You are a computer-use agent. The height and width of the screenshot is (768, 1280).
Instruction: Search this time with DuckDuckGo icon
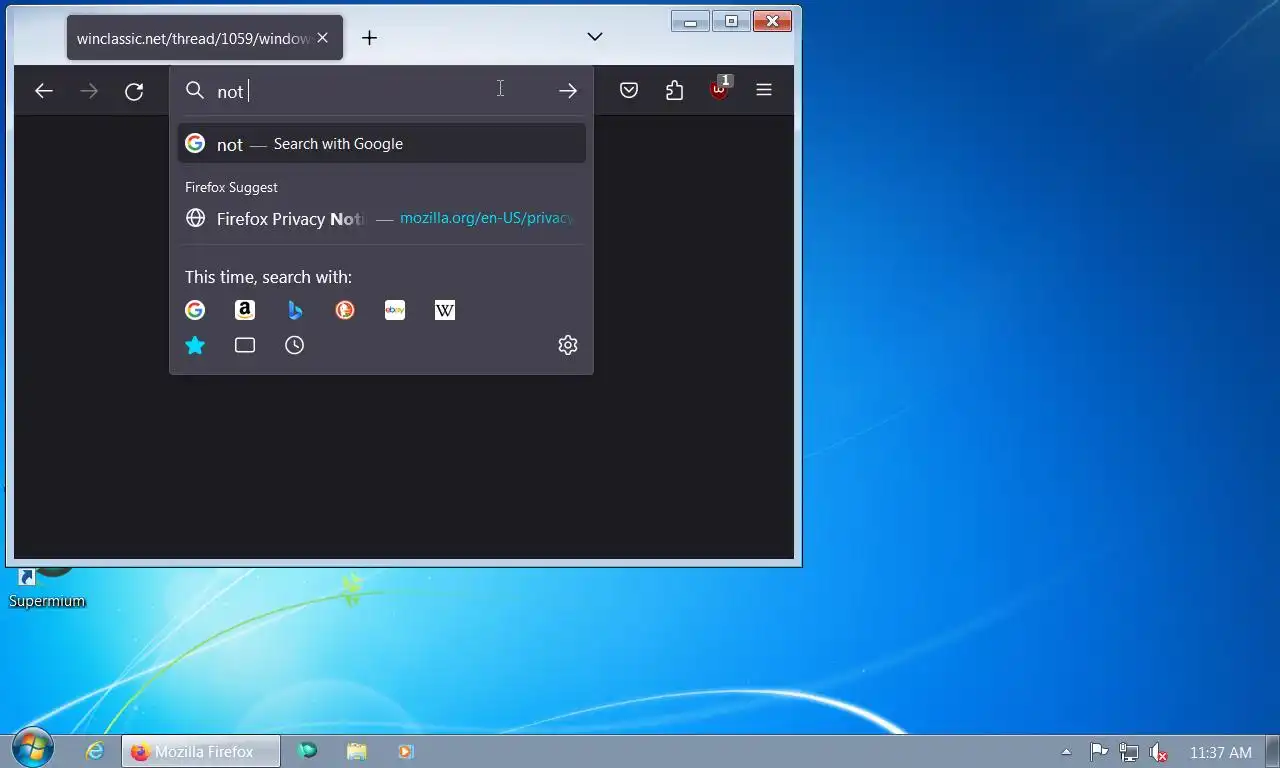point(345,310)
